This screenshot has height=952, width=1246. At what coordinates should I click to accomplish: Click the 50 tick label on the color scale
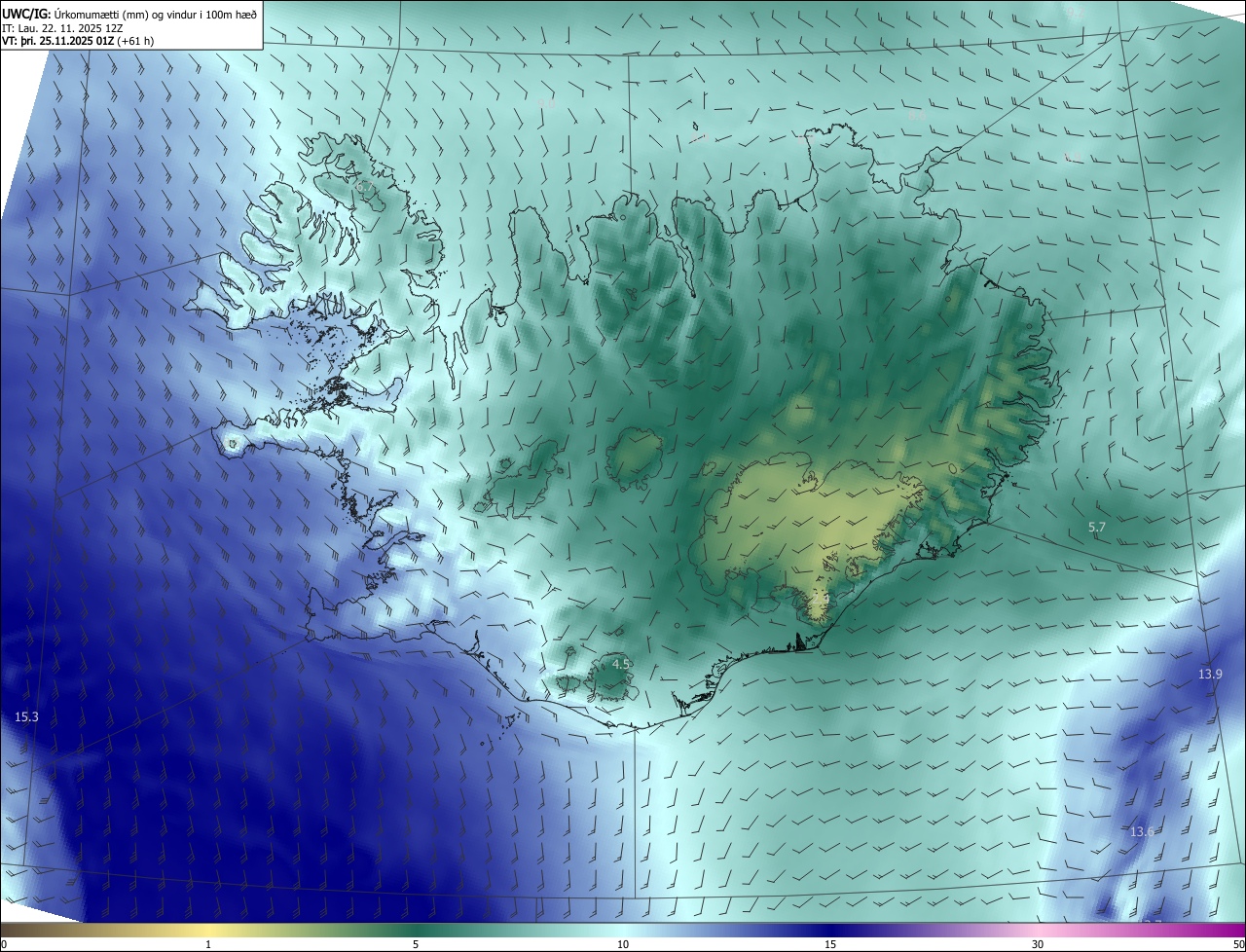(x=1238, y=944)
